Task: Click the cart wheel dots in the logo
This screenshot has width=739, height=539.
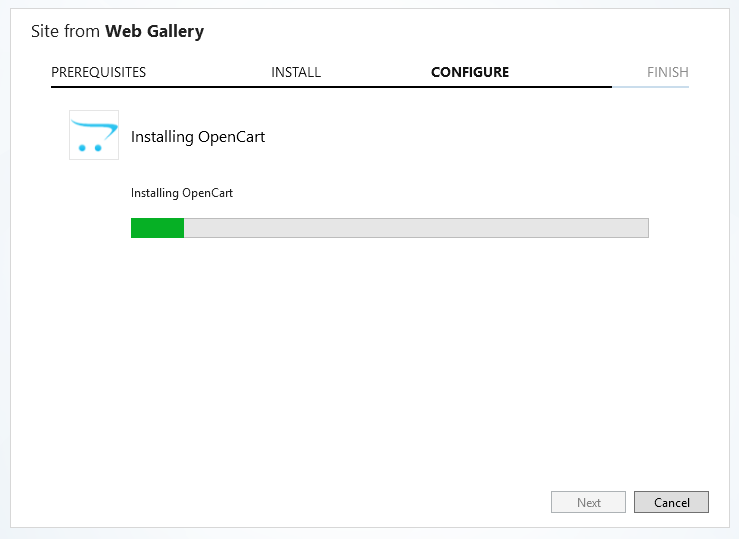Action: click(91, 147)
